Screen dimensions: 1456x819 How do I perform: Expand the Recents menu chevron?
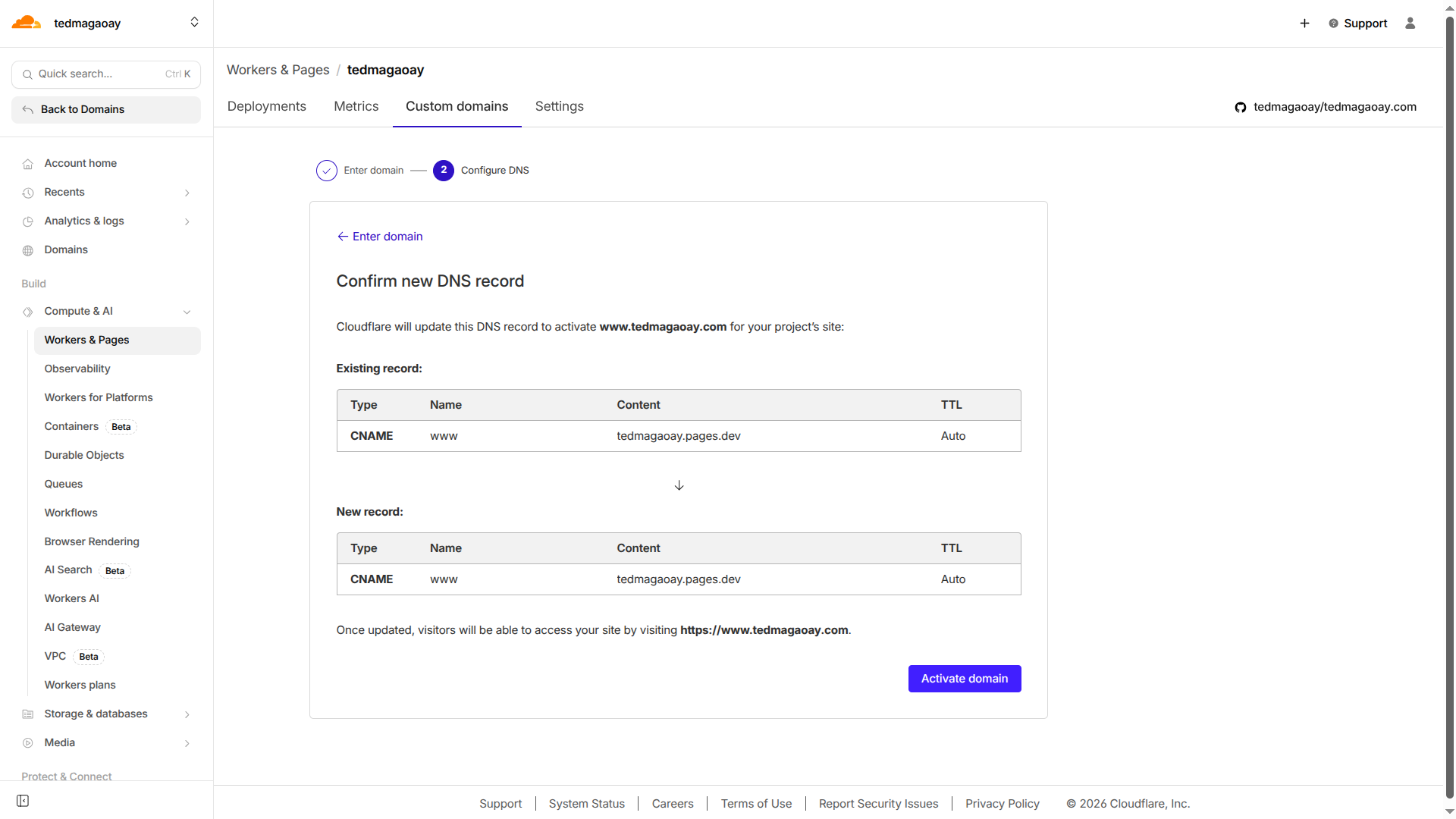tap(187, 193)
